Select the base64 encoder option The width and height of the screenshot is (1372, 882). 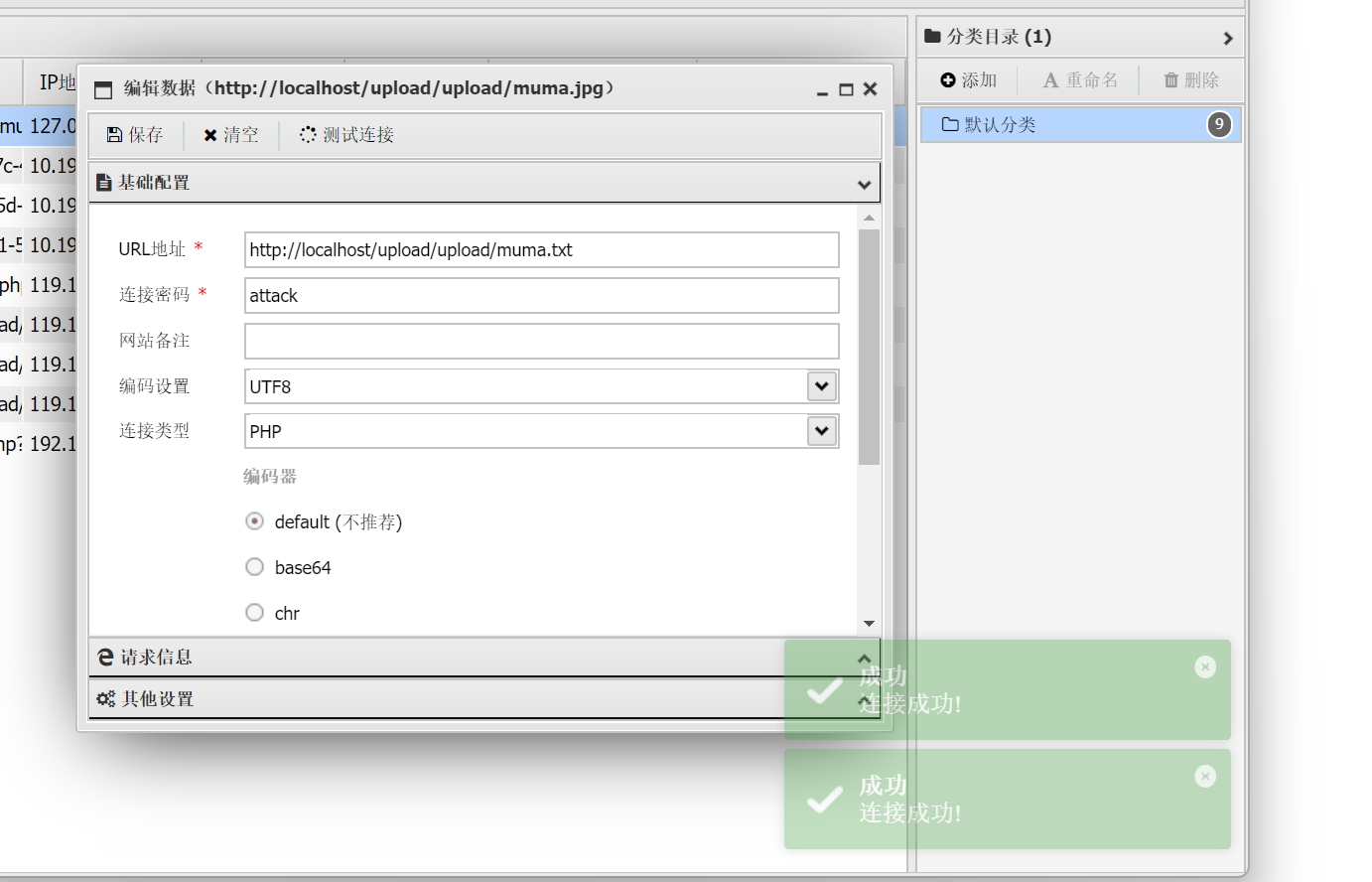(x=255, y=567)
